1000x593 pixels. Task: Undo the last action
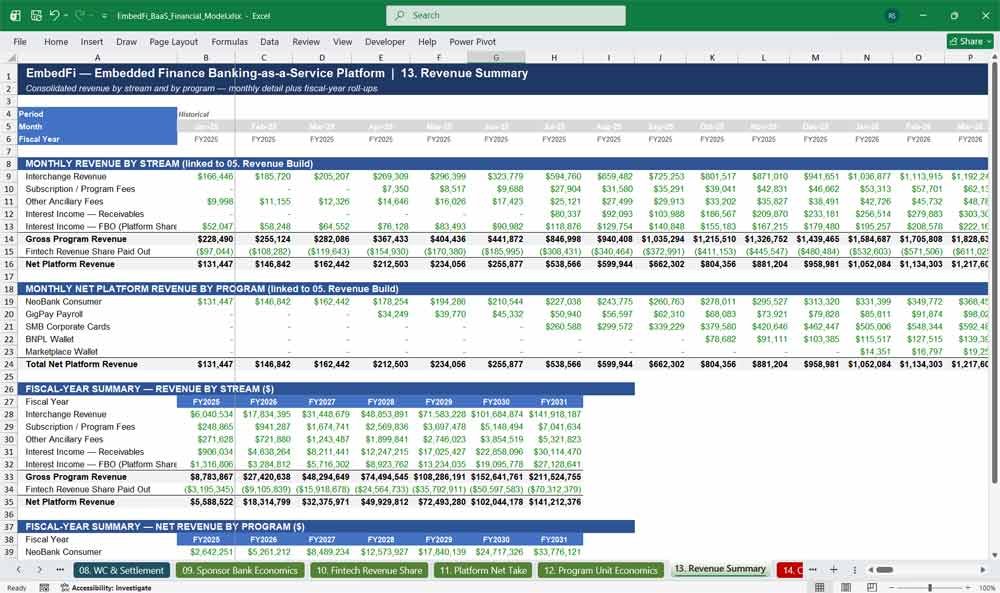pos(54,15)
